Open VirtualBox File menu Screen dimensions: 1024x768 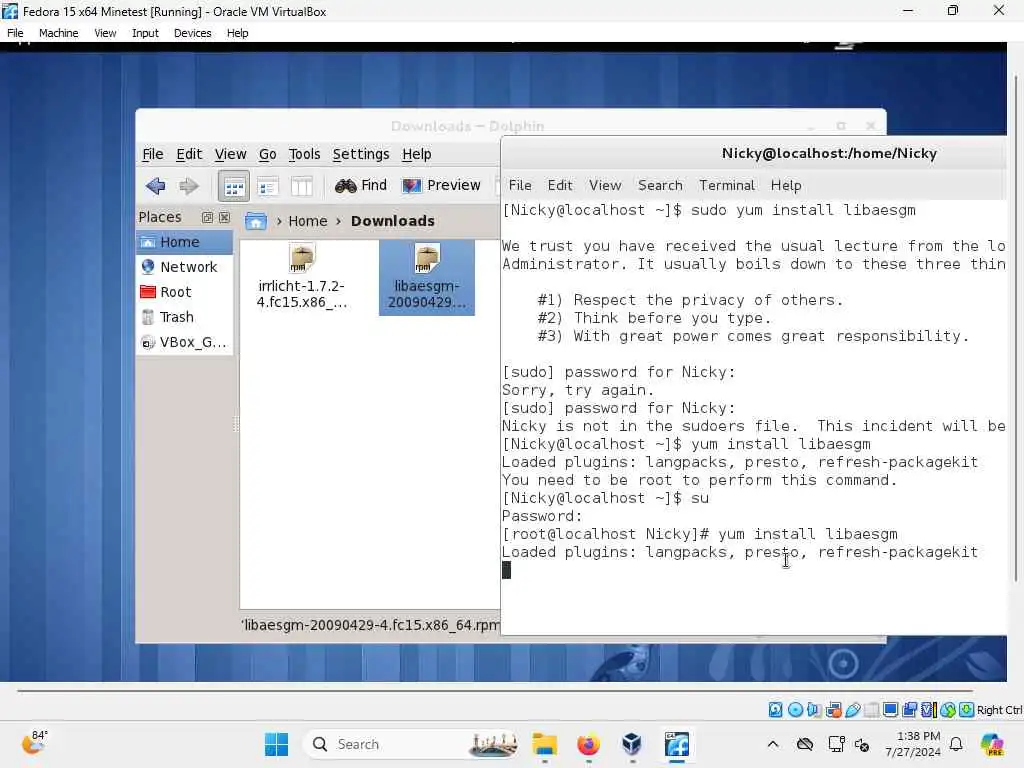point(15,33)
